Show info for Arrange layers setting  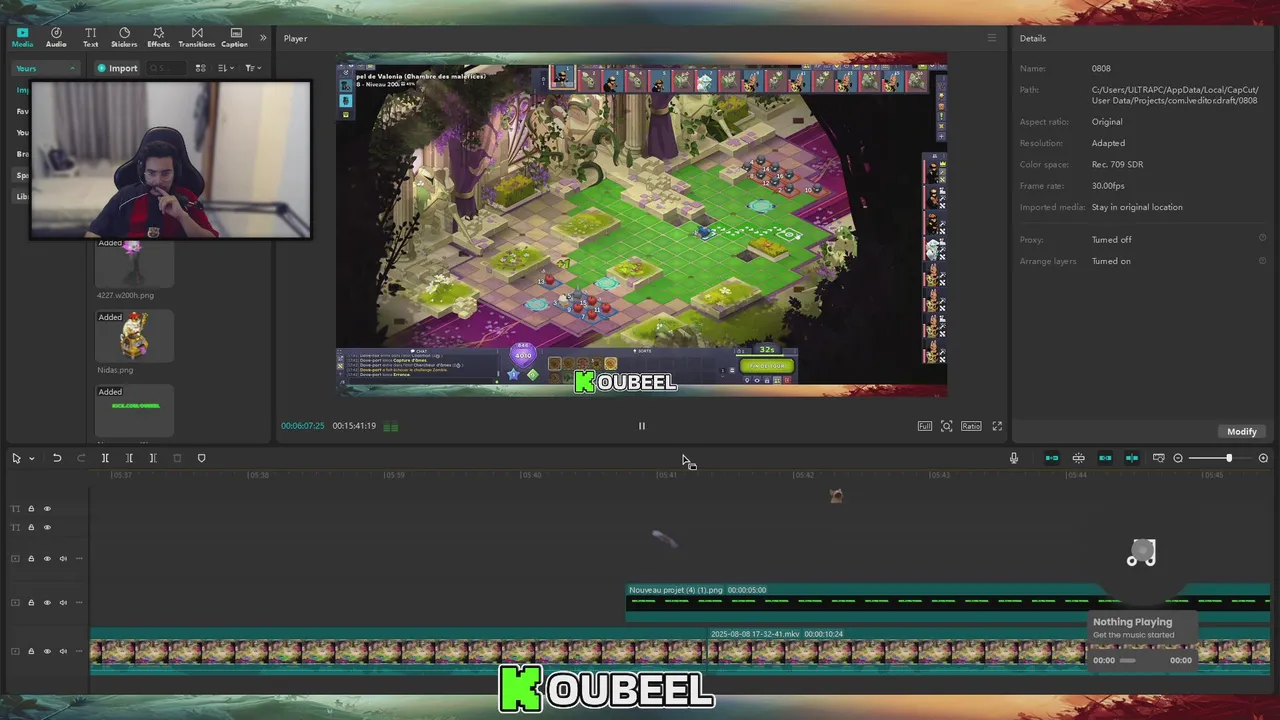(1262, 261)
